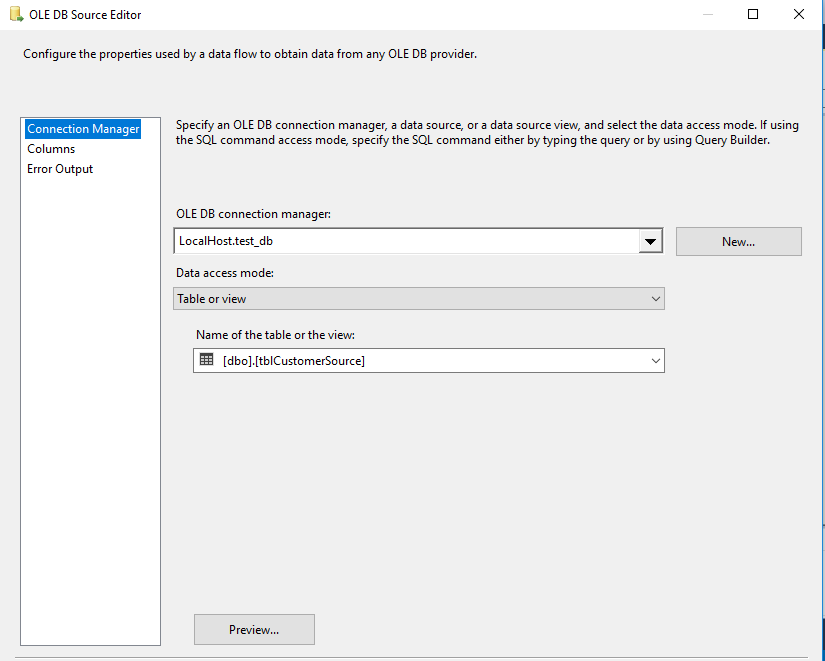This screenshot has width=825, height=661.
Task: Click the 'Data access mode:' label
Action: (225, 272)
